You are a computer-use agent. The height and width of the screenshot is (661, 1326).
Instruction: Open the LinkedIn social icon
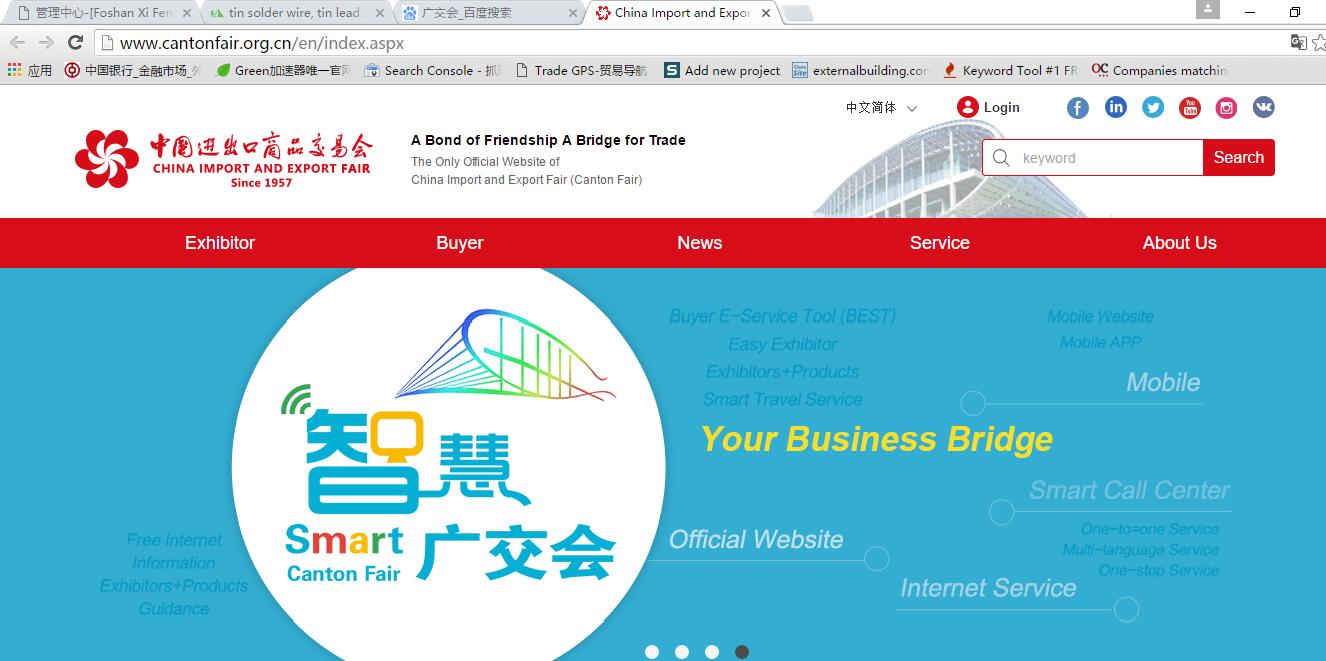click(x=1115, y=107)
